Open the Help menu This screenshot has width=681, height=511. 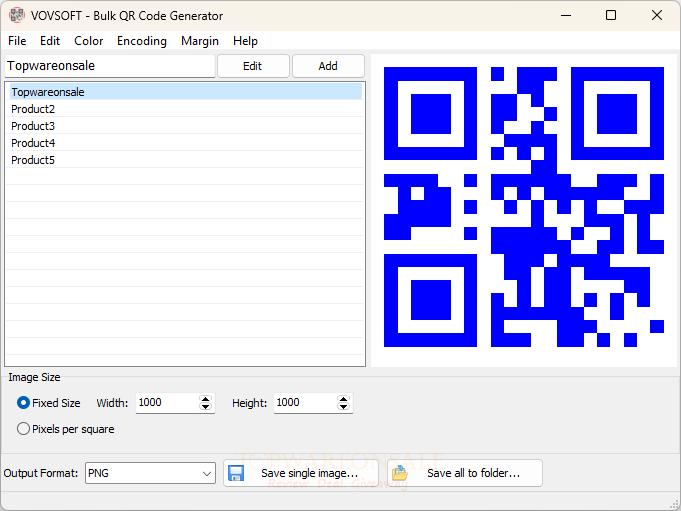[245, 41]
